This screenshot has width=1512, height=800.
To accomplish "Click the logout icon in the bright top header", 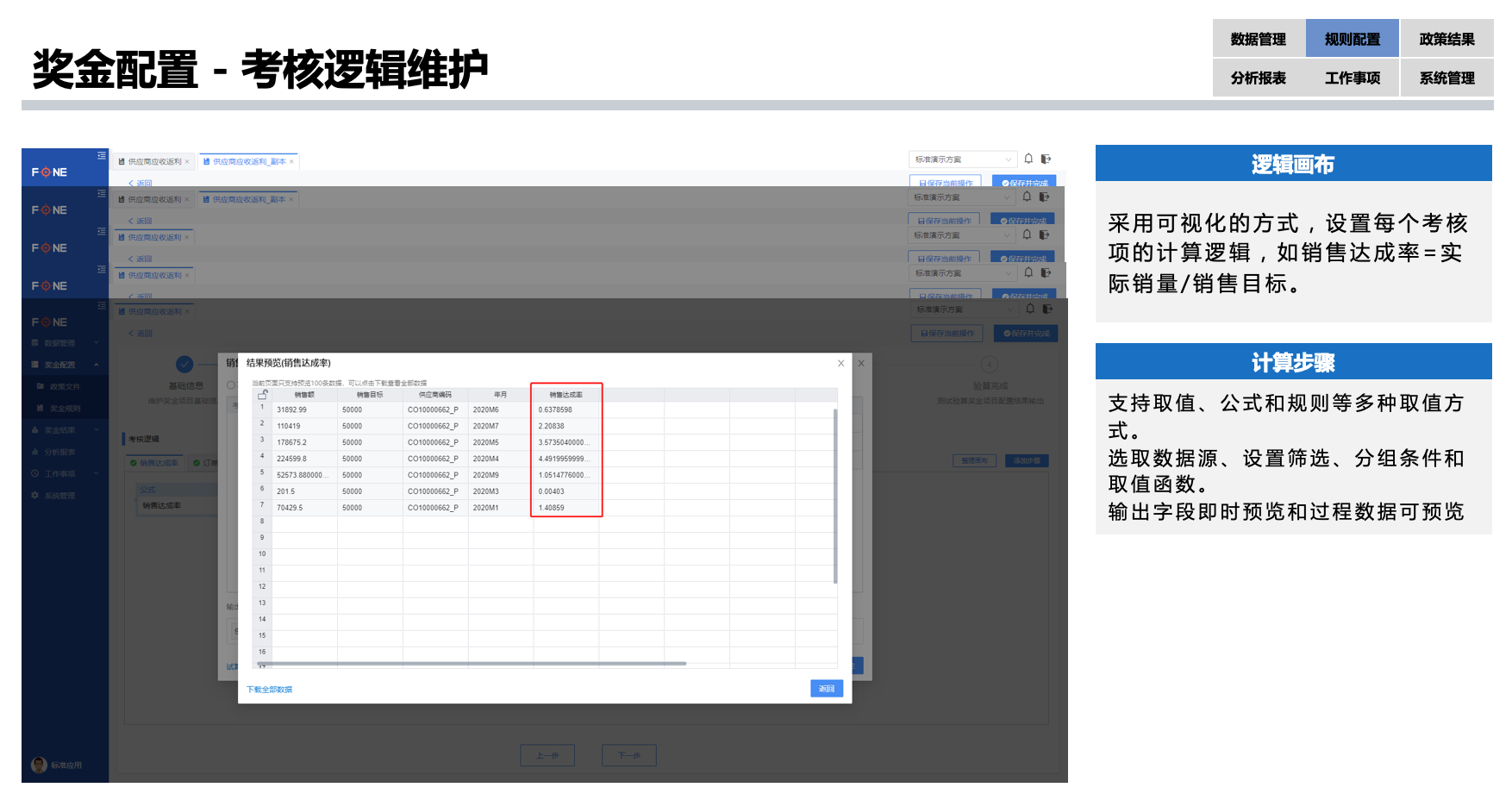I will click(x=1046, y=159).
